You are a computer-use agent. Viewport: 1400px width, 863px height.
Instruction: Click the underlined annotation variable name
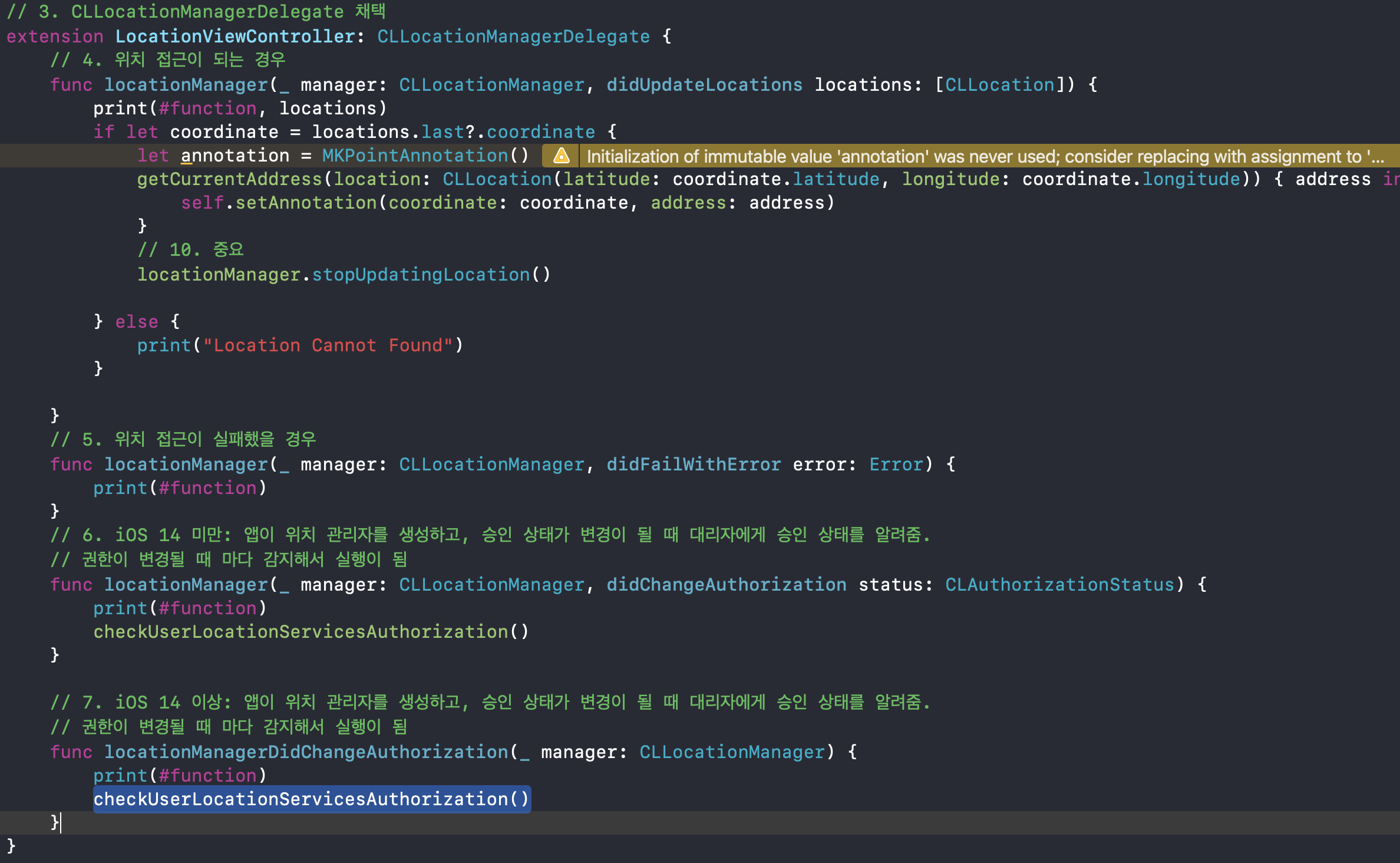[235, 156]
